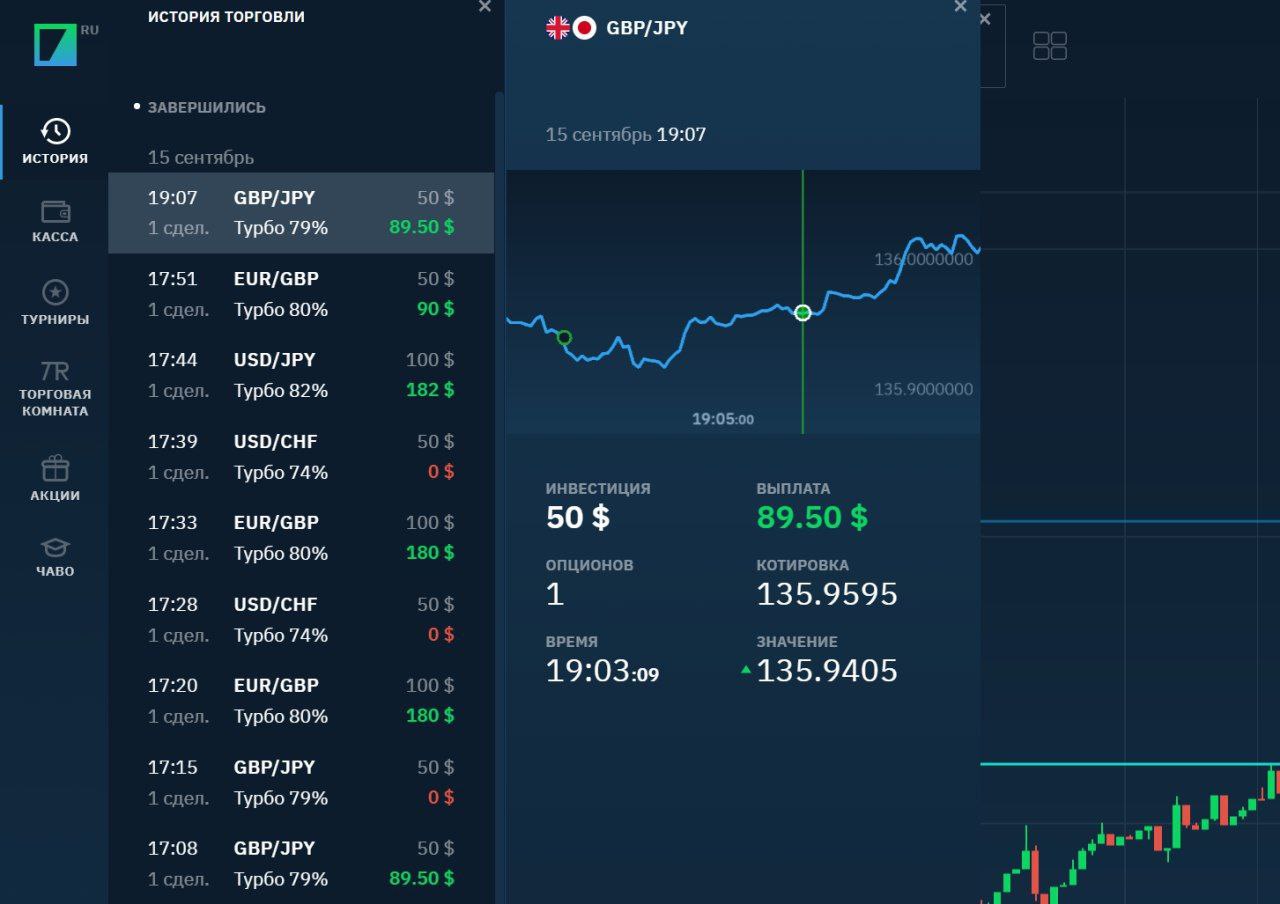Image resolution: width=1280 pixels, height=904 pixels.
Task: Open the Касса wallet section
Action: [x=55, y=221]
